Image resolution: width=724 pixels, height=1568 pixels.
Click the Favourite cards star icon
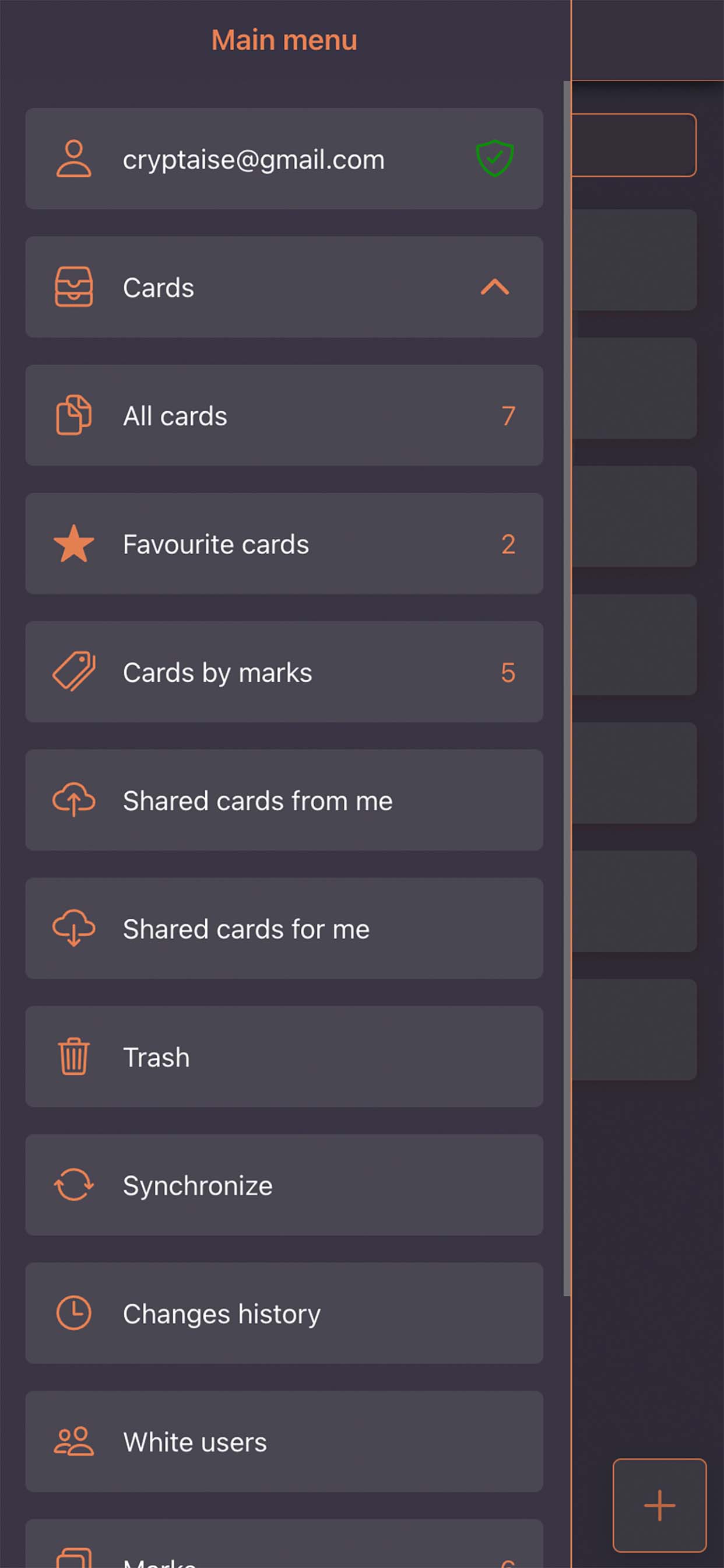(x=73, y=544)
